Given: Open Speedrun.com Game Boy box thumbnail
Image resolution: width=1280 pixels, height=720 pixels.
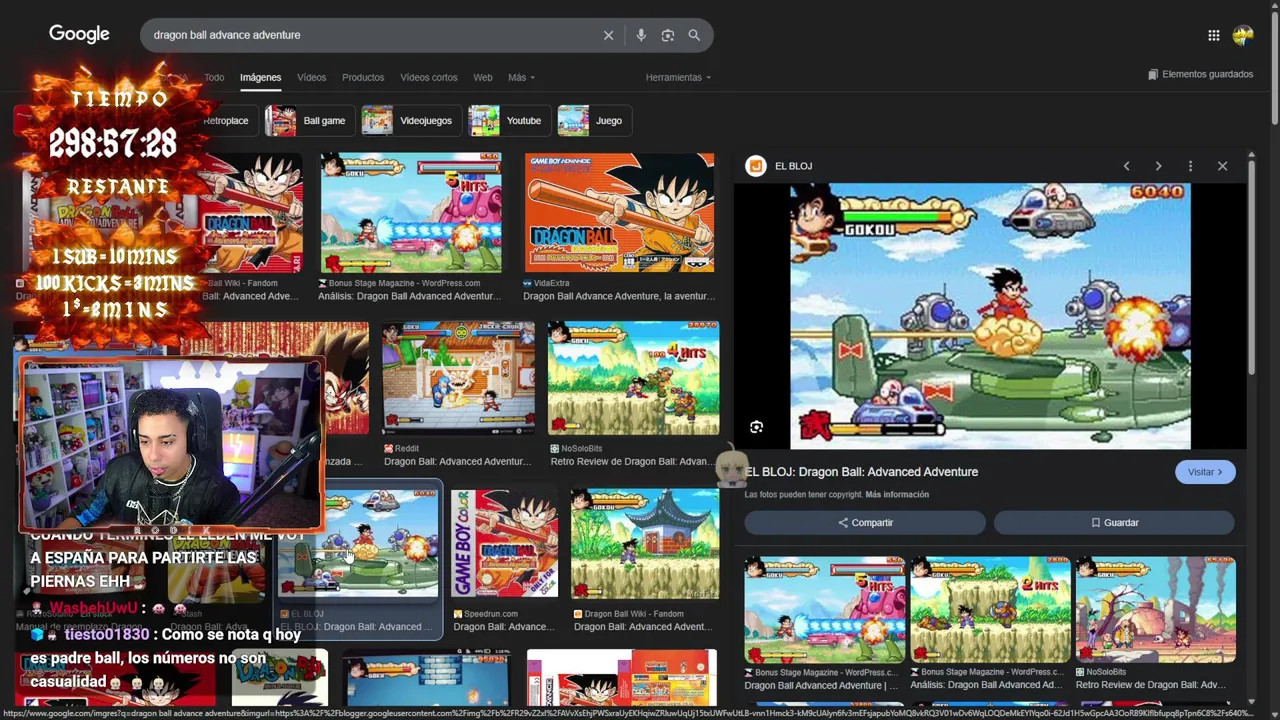Looking at the screenshot, I should coord(504,543).
